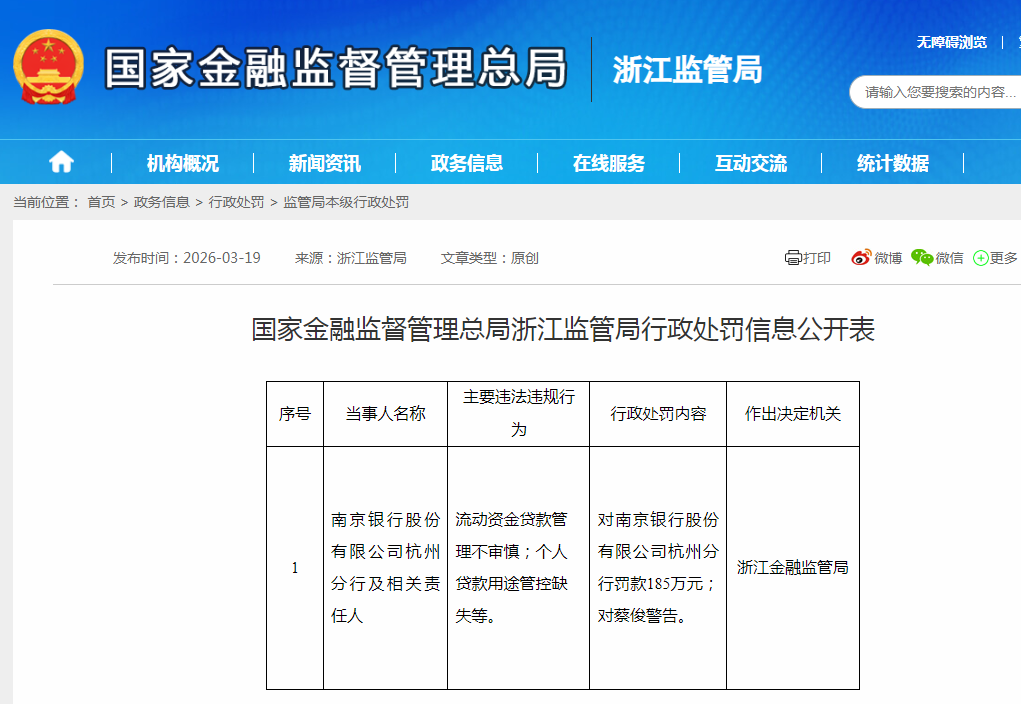This screenshot has height=704, width=1021.
Task: Open the 政务信息 navigation menu
Action: [x=466, y=161]
